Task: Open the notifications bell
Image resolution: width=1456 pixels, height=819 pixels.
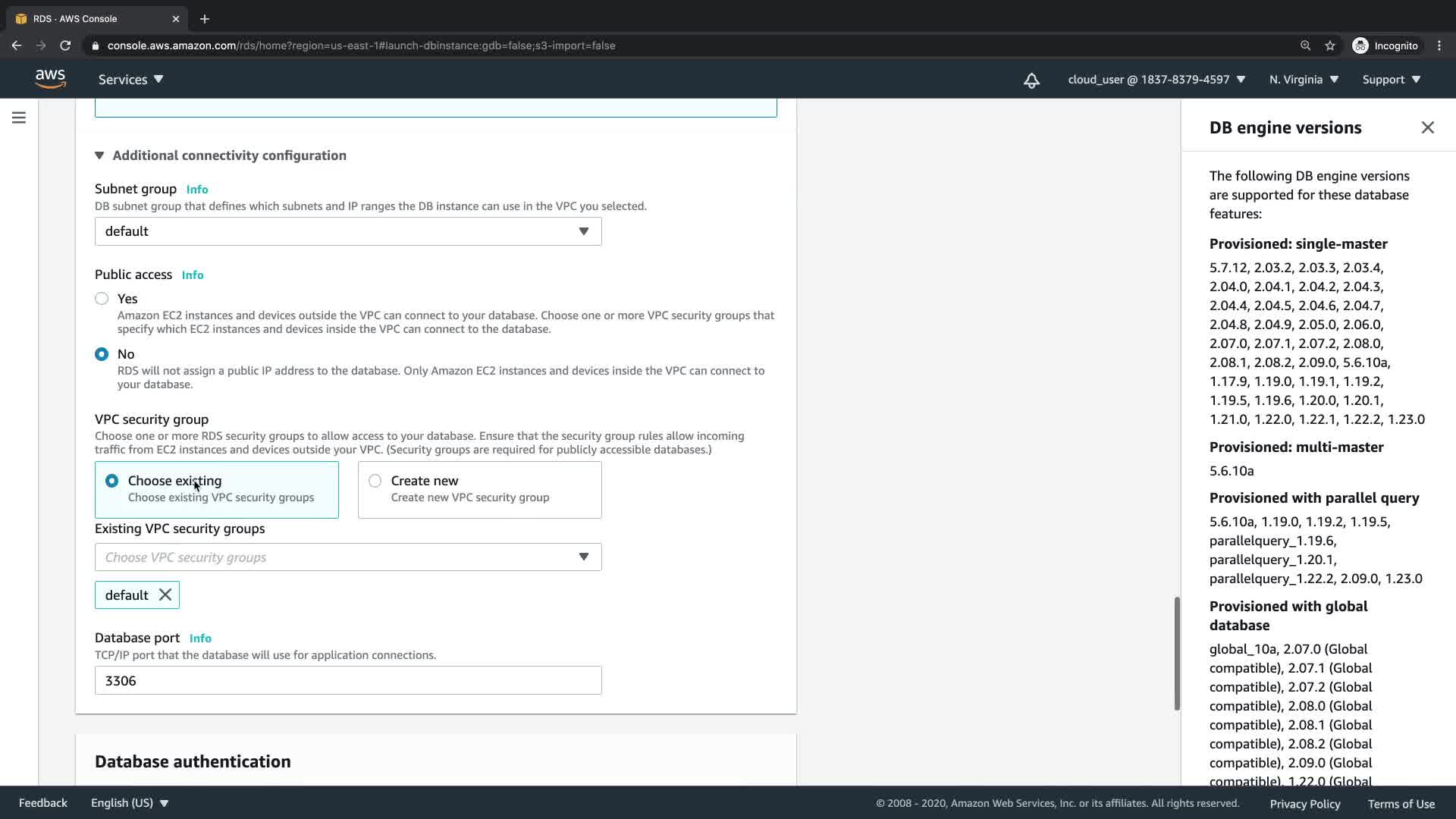Action: [x=1031, y=80]
